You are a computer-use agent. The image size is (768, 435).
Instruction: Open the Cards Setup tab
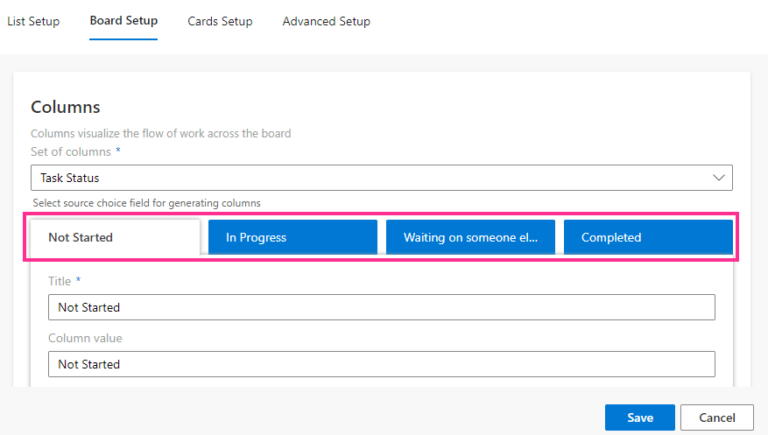click(x=220, y=21)
